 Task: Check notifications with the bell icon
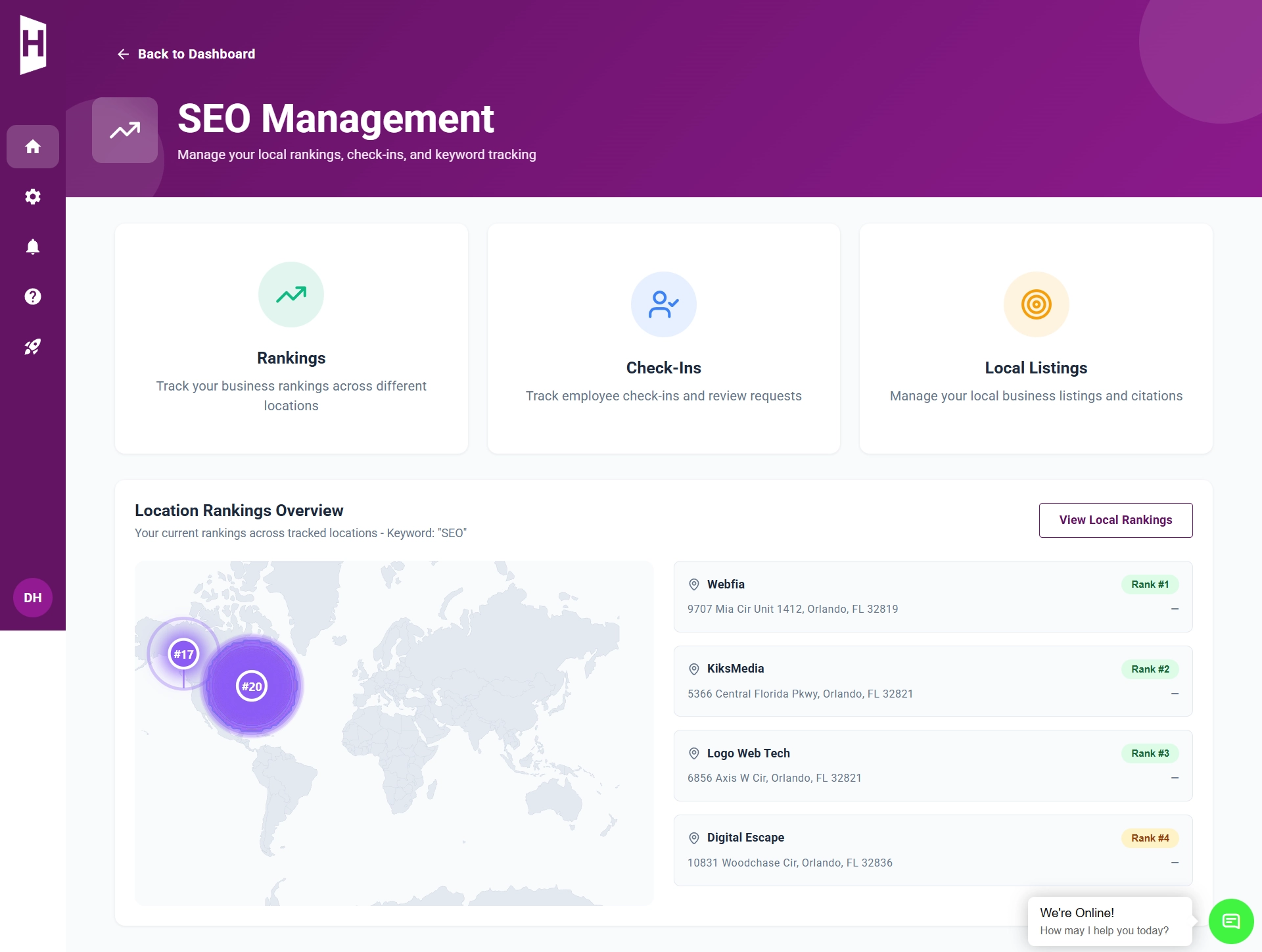pyautogui.click(x=32, y=247)
